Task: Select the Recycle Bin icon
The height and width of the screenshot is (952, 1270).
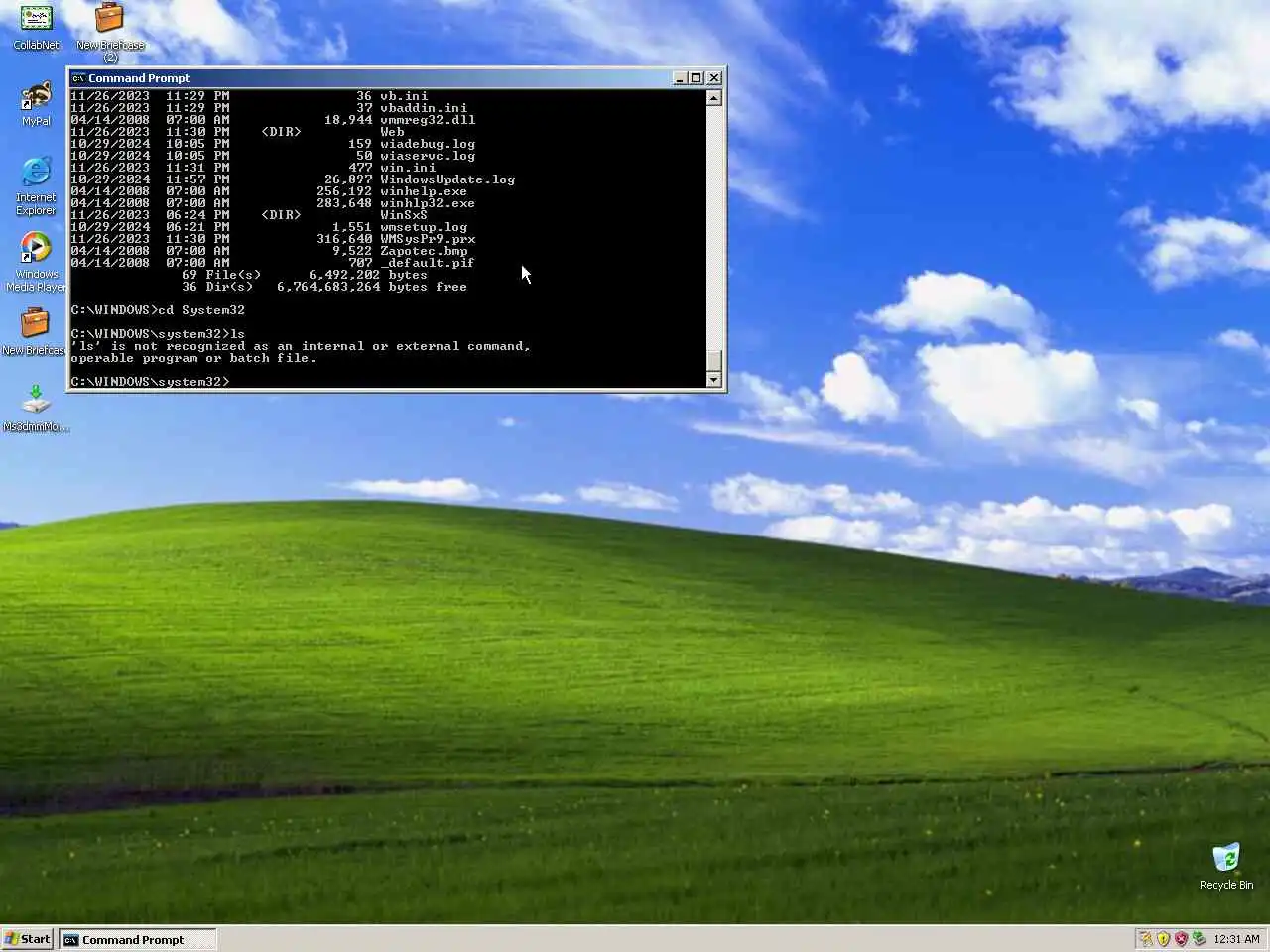Action: pos(1225,866)
